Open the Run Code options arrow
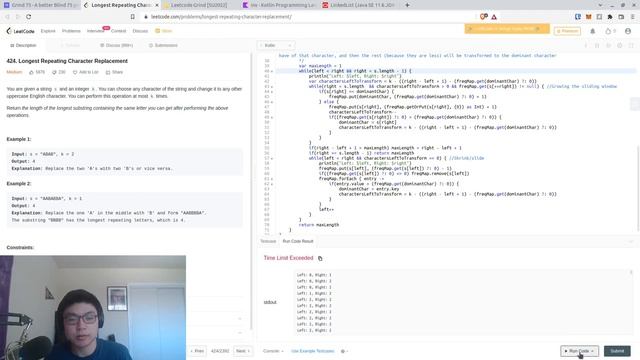Image resolution: width=640 pixels, height=360 pixels. tap(592, 351)
